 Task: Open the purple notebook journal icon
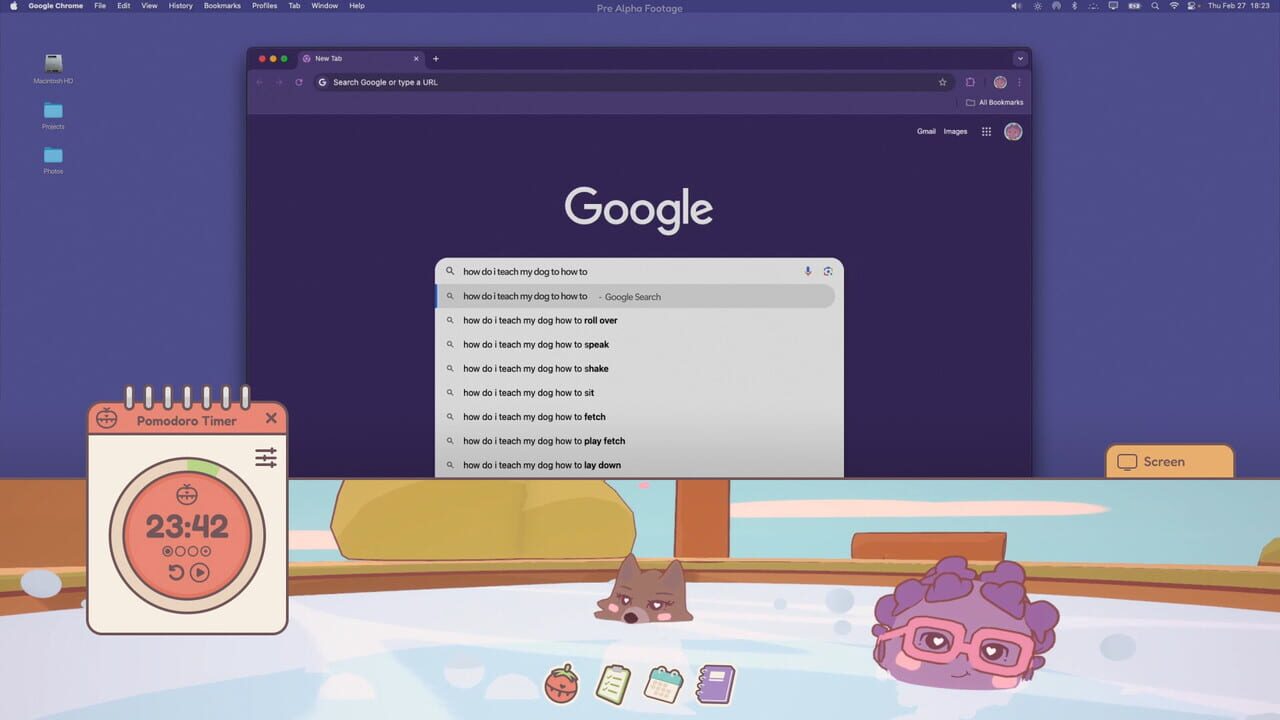(714, 684)
